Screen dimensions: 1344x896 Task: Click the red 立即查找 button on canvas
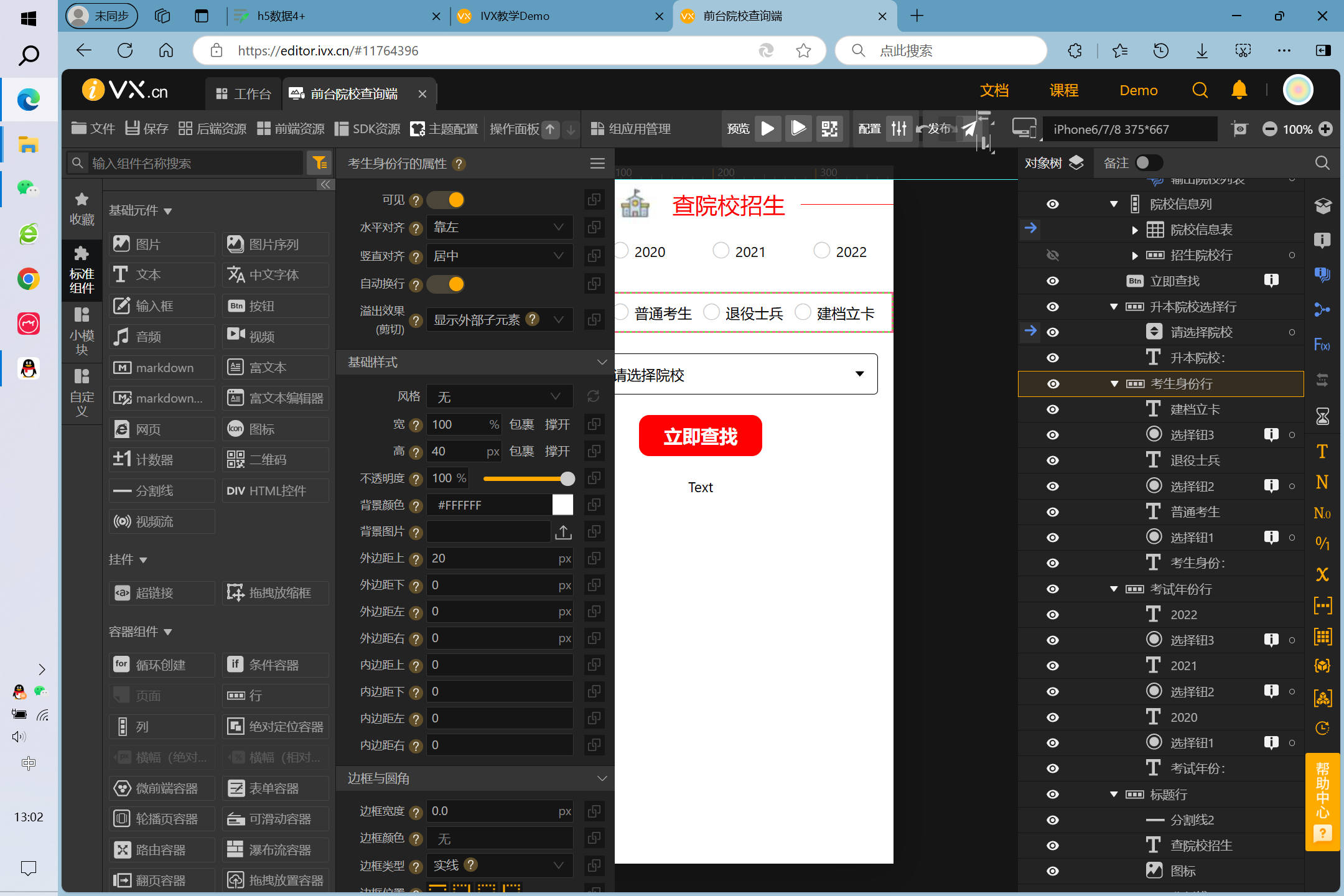pyautogui.click(x=700, y=436)
